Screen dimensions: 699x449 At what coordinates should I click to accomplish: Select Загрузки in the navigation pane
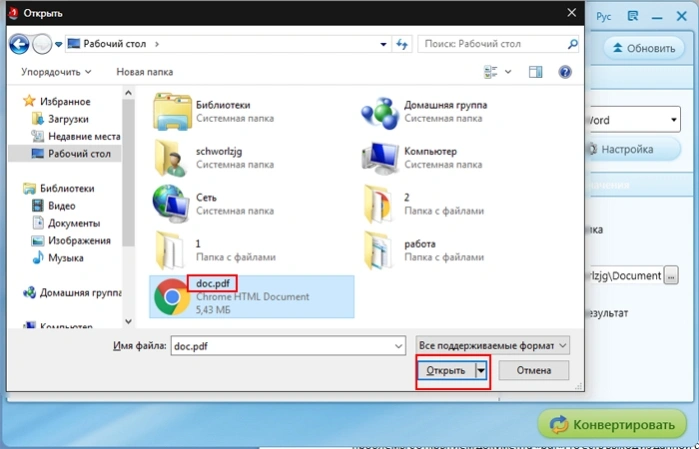tap(68, 119)
